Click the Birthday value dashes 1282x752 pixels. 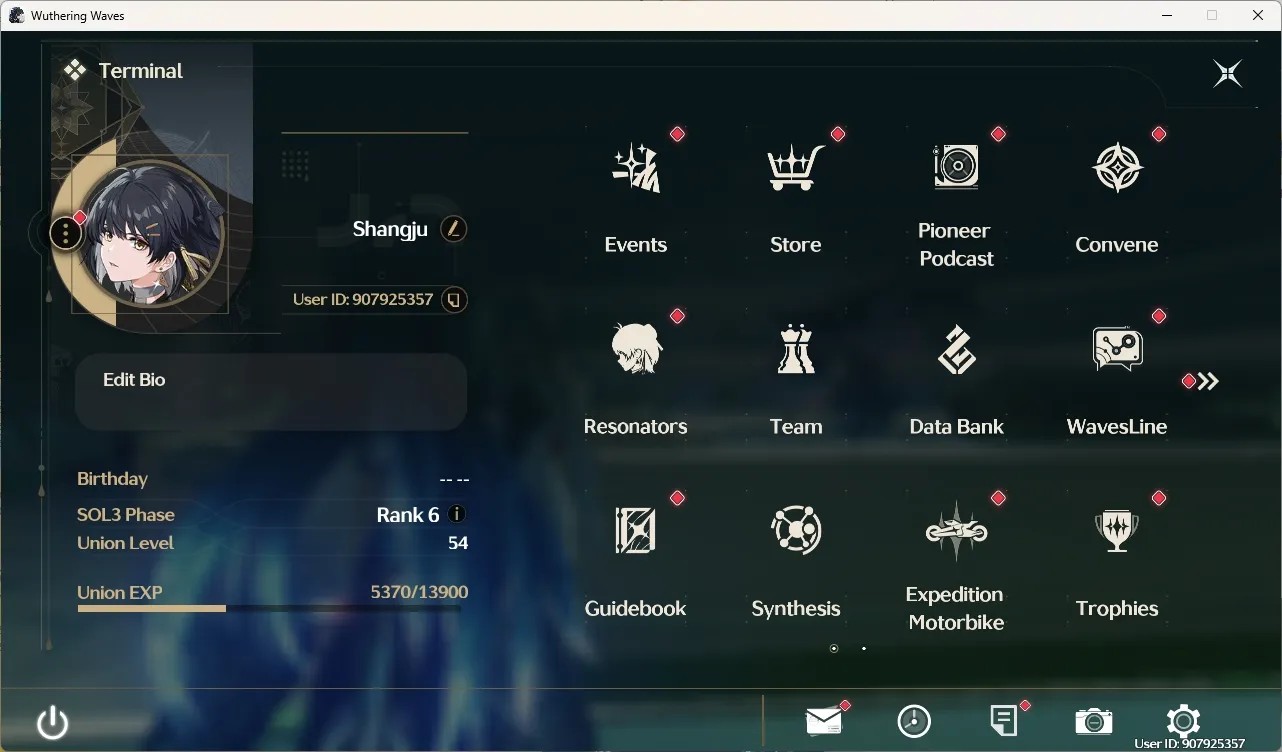tap(454, 480)
